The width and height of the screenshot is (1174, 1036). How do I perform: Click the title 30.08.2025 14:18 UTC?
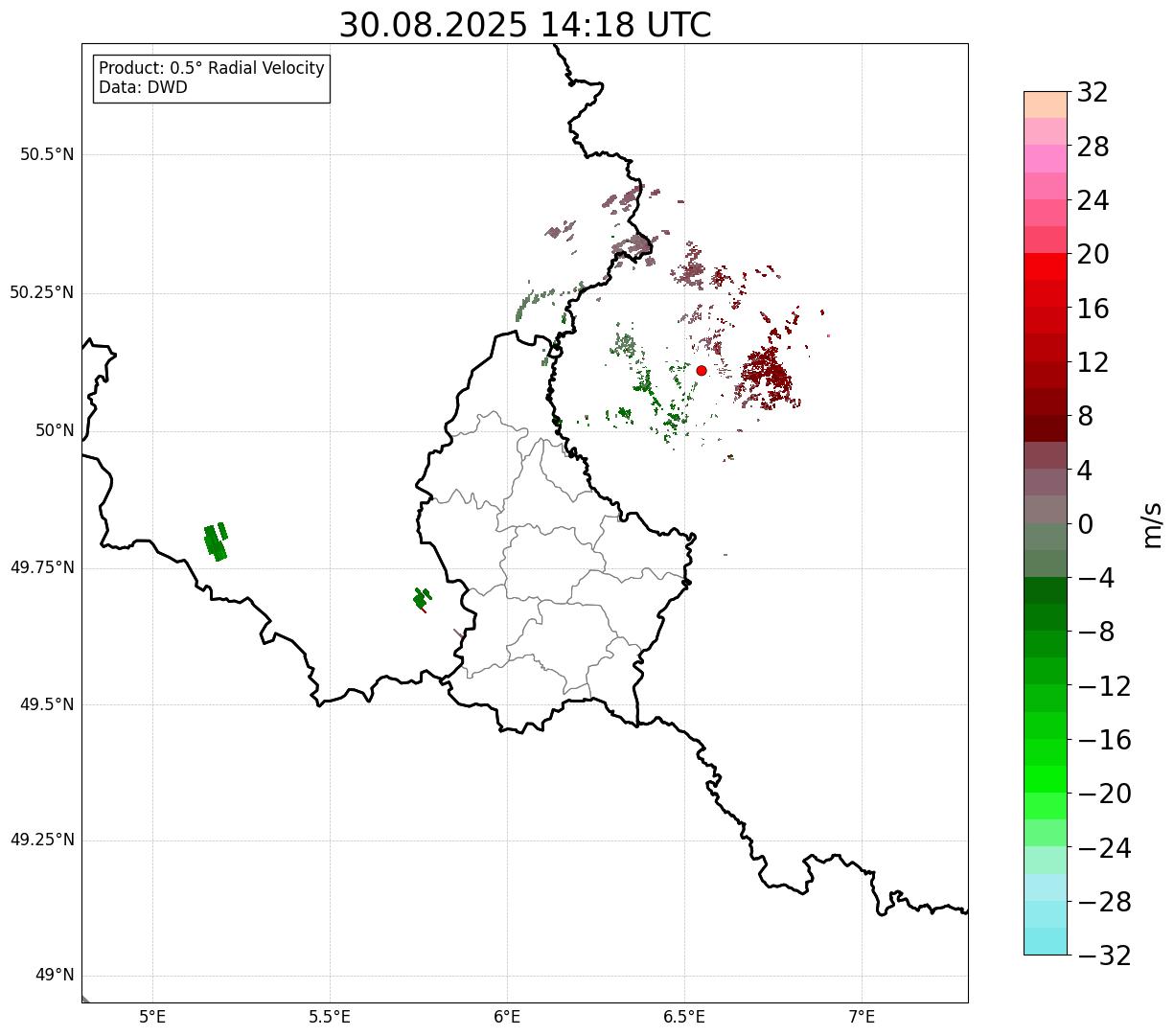[525, 25]
